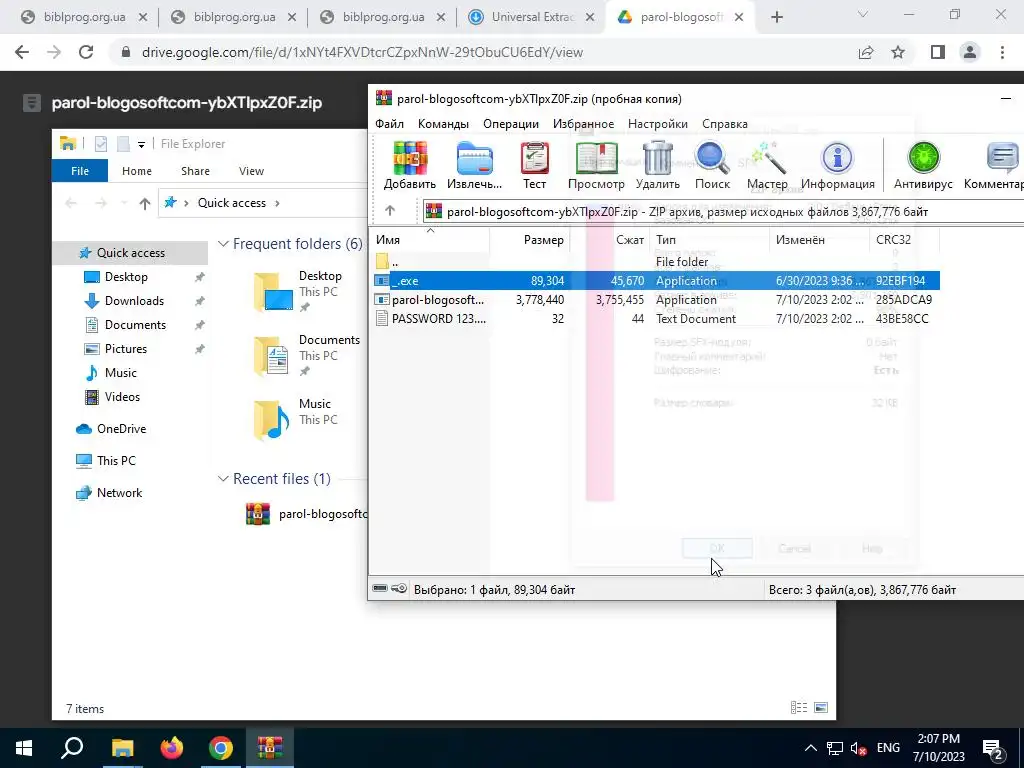
Task: Click File Explorer's up arrow button
Action: click(x=145, y=203)
